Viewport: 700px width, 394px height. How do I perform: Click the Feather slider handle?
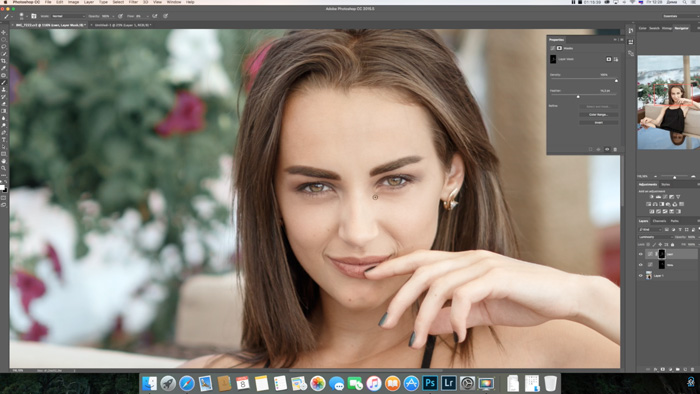click(x=578, y=96)
